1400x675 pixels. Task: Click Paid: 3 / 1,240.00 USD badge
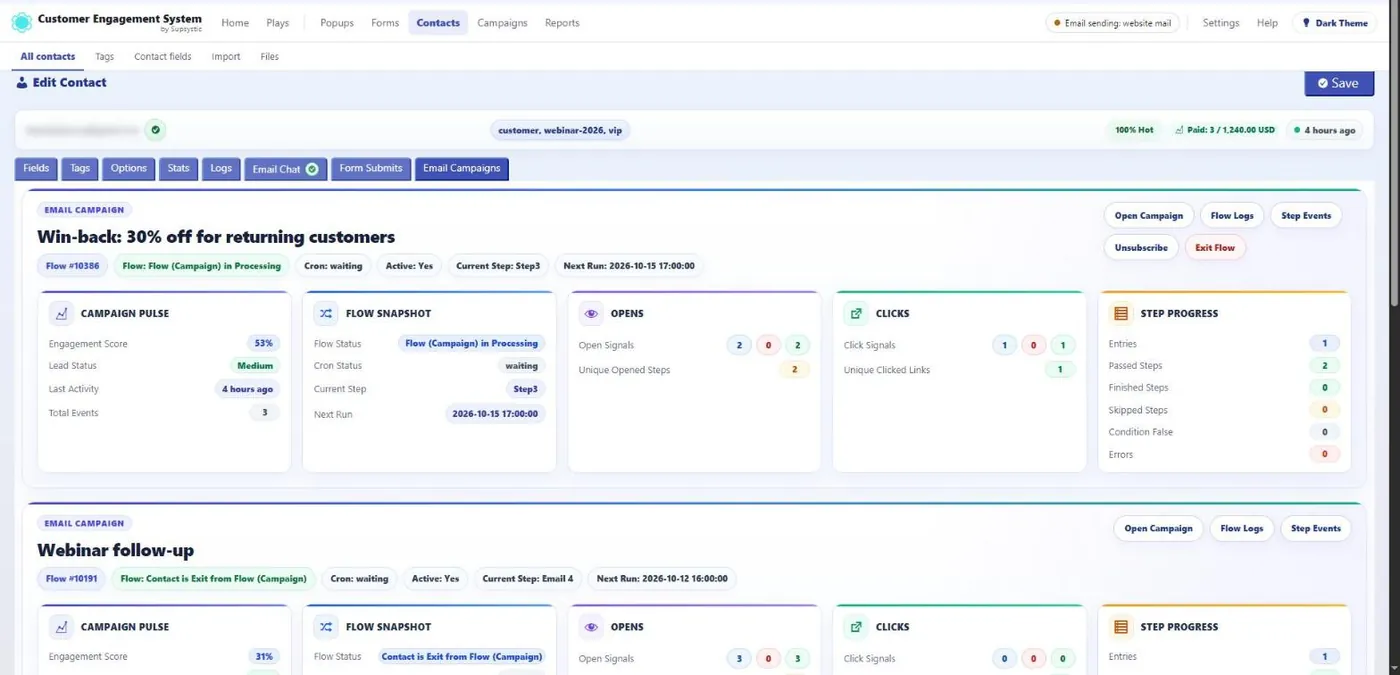1225,130
